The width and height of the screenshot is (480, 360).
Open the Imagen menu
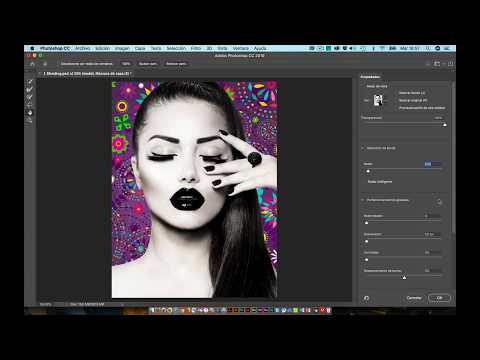click(122, 48)
